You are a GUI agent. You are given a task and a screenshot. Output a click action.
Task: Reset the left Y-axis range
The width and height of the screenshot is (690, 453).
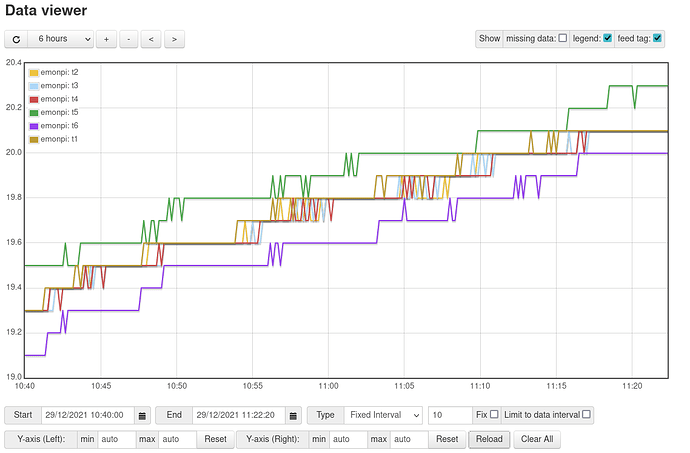216,439
